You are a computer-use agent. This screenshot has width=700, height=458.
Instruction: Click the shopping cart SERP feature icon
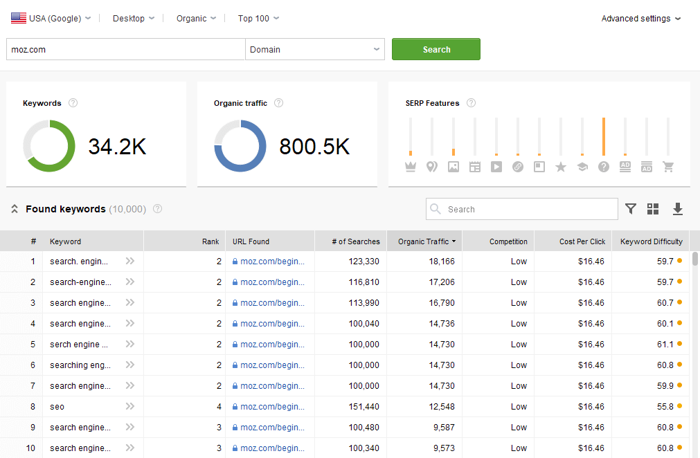pyautogui.click(x=668, y=167)
